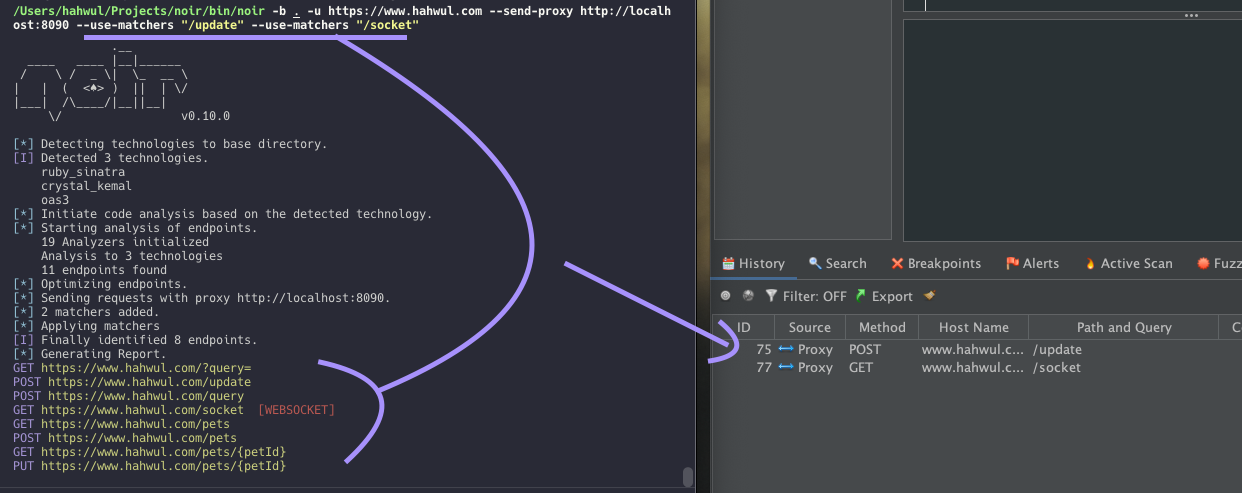Click the three-dot split pane divider handle
The height and width of the screenshot is (493, 1242).
pyautogui.click(x=1191, y=16)
